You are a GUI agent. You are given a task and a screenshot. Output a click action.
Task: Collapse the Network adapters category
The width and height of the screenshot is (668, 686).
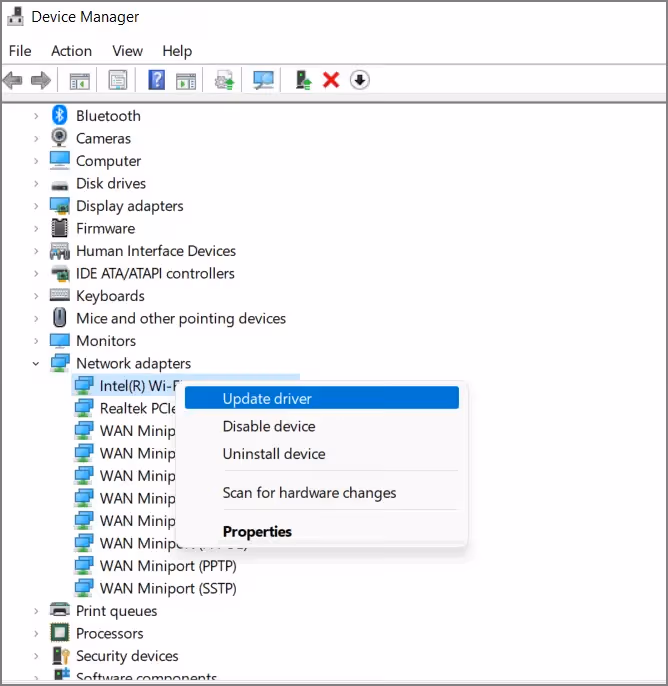pos(36,364)
